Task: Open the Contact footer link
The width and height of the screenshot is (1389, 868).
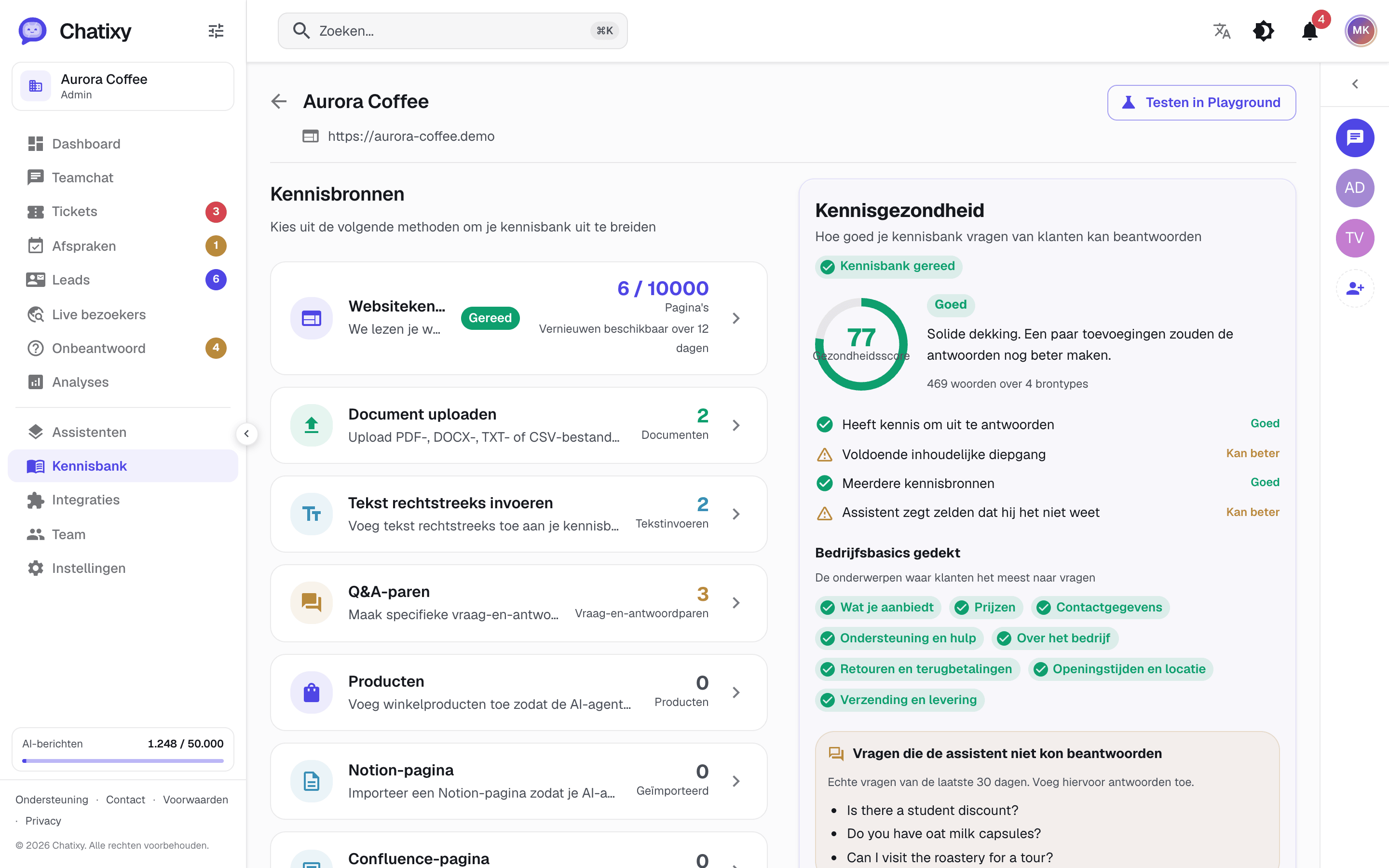Action: [x=125, y=800]
